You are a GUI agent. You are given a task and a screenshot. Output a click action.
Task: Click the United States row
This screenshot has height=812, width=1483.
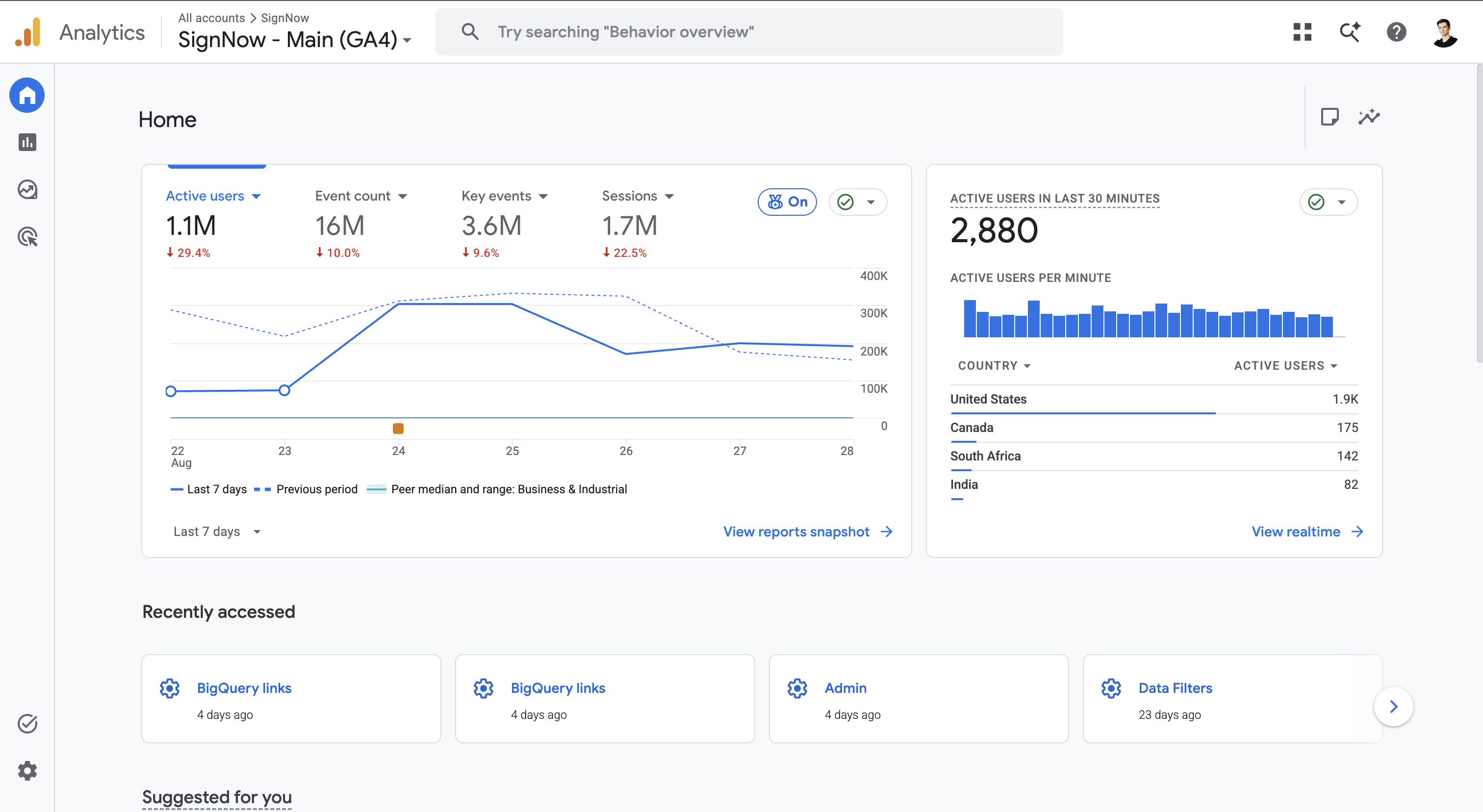pos(1154,400)
